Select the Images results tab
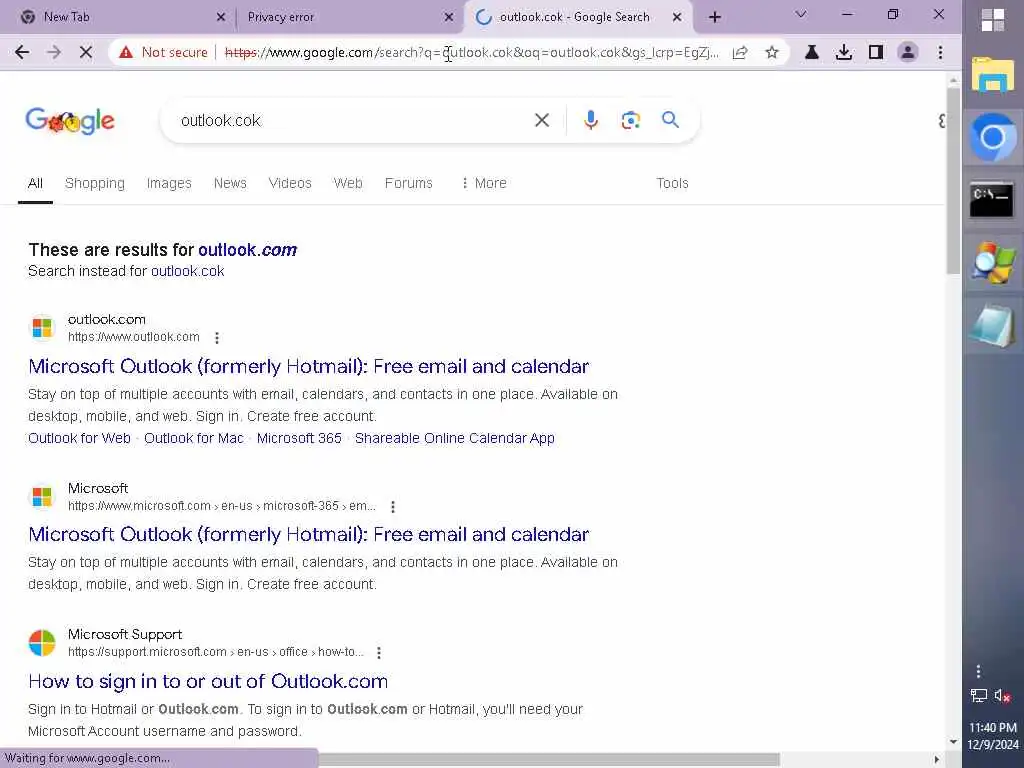The image size is (1024, 768). click(169, 184)
